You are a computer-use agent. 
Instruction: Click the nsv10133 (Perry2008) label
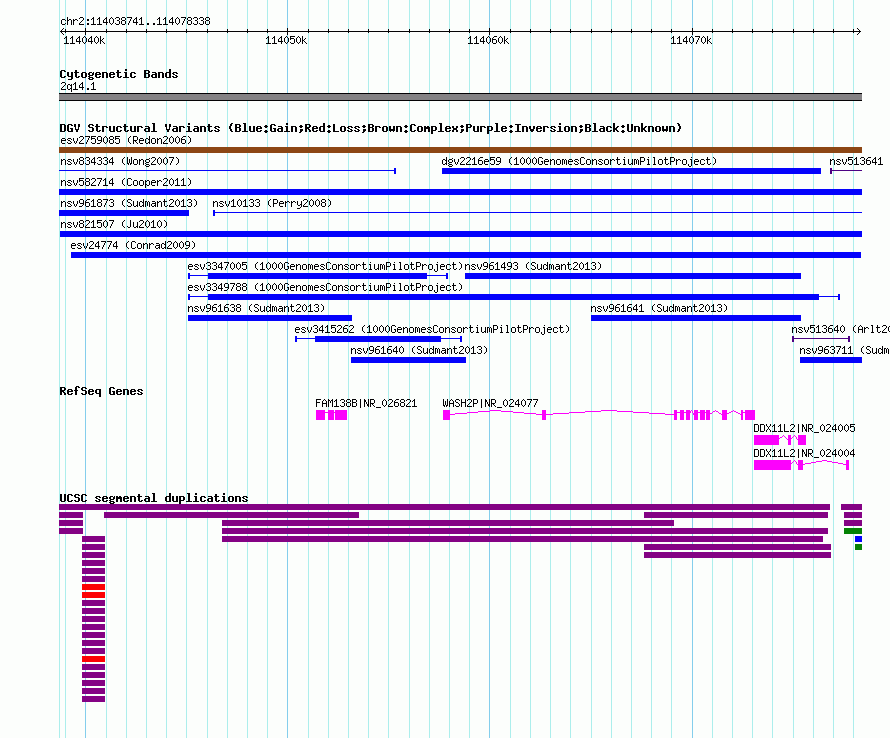point(272,203)
